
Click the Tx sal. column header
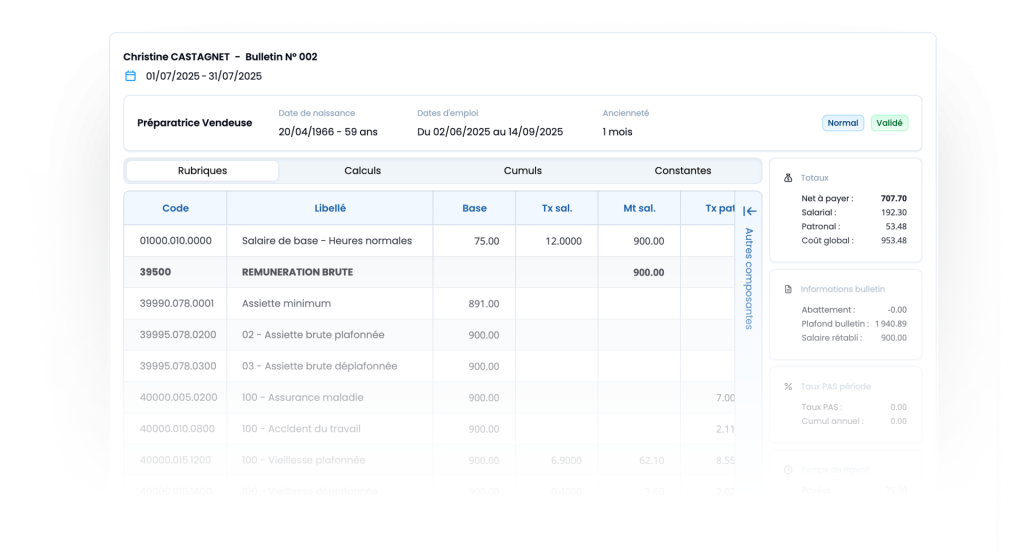[556, 208]
